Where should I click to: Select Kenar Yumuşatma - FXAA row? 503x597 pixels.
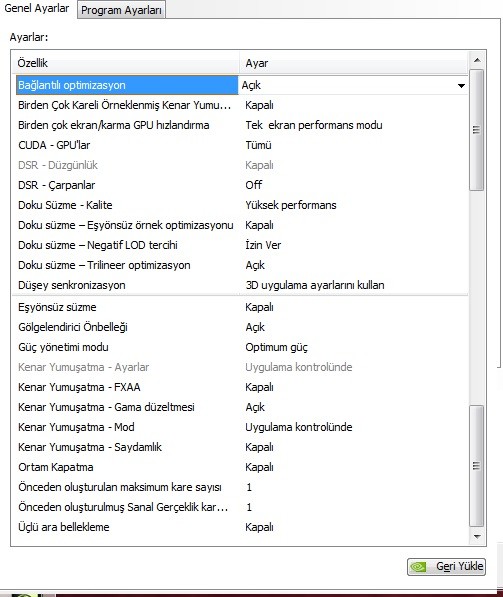coord(240,387)
